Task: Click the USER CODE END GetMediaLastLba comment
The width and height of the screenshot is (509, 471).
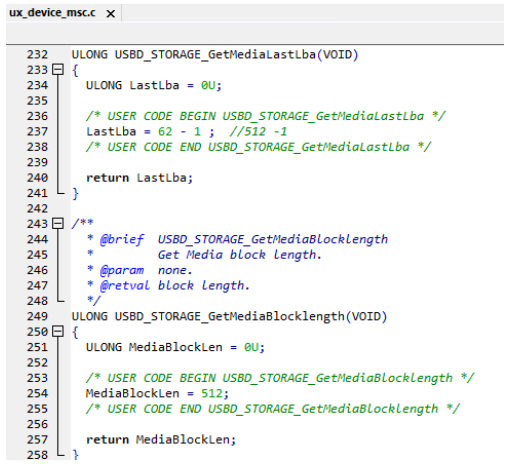Action: tap(258, 147)
